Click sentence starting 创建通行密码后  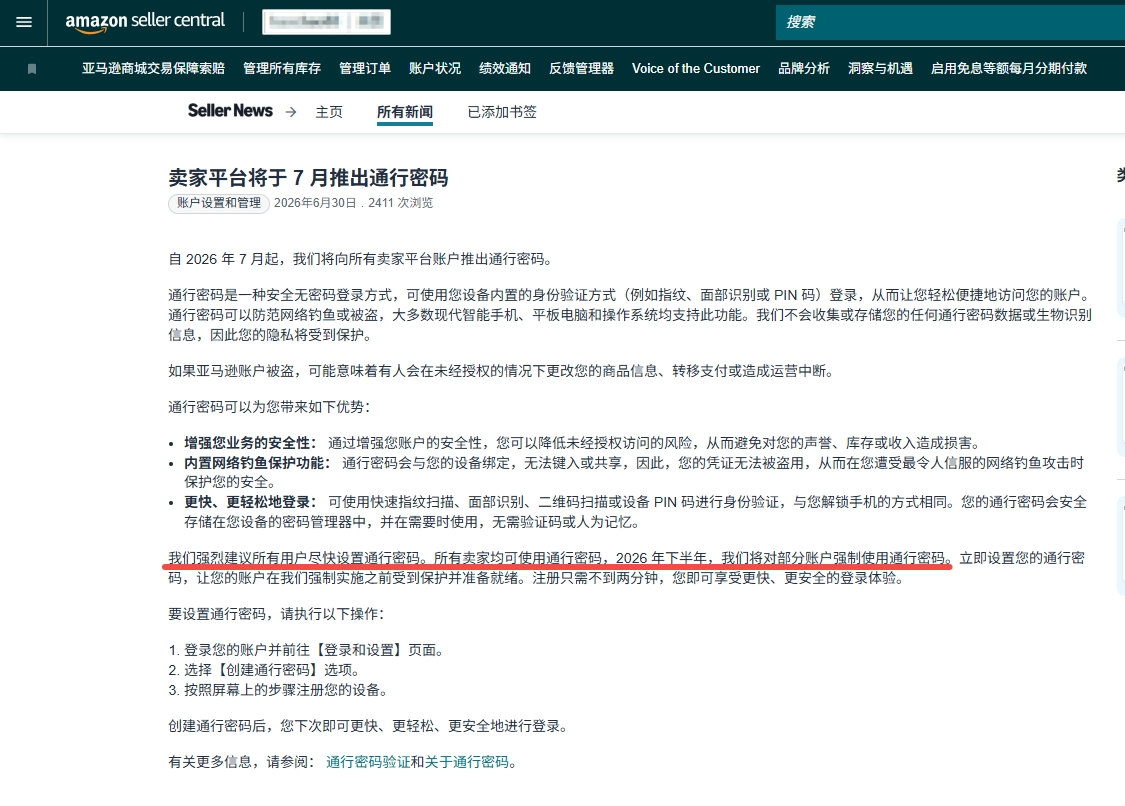[369, 726]
